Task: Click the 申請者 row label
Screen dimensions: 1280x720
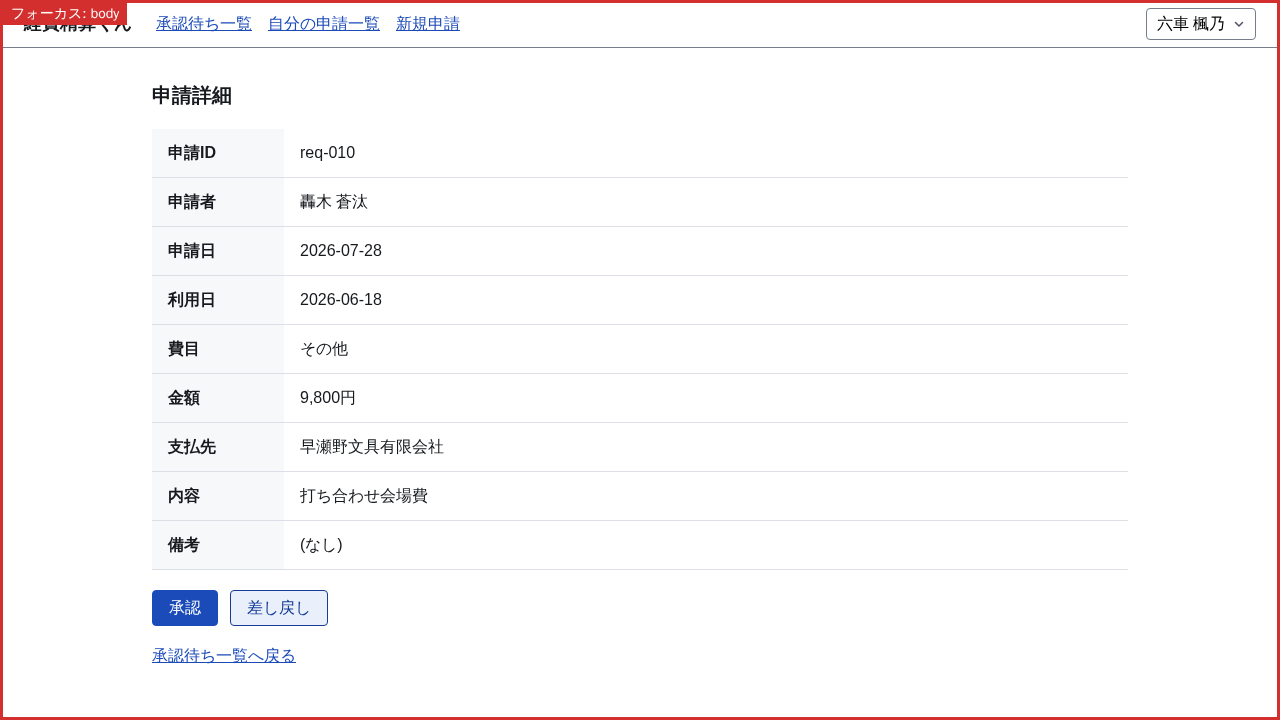Action: tap(192, 202)
